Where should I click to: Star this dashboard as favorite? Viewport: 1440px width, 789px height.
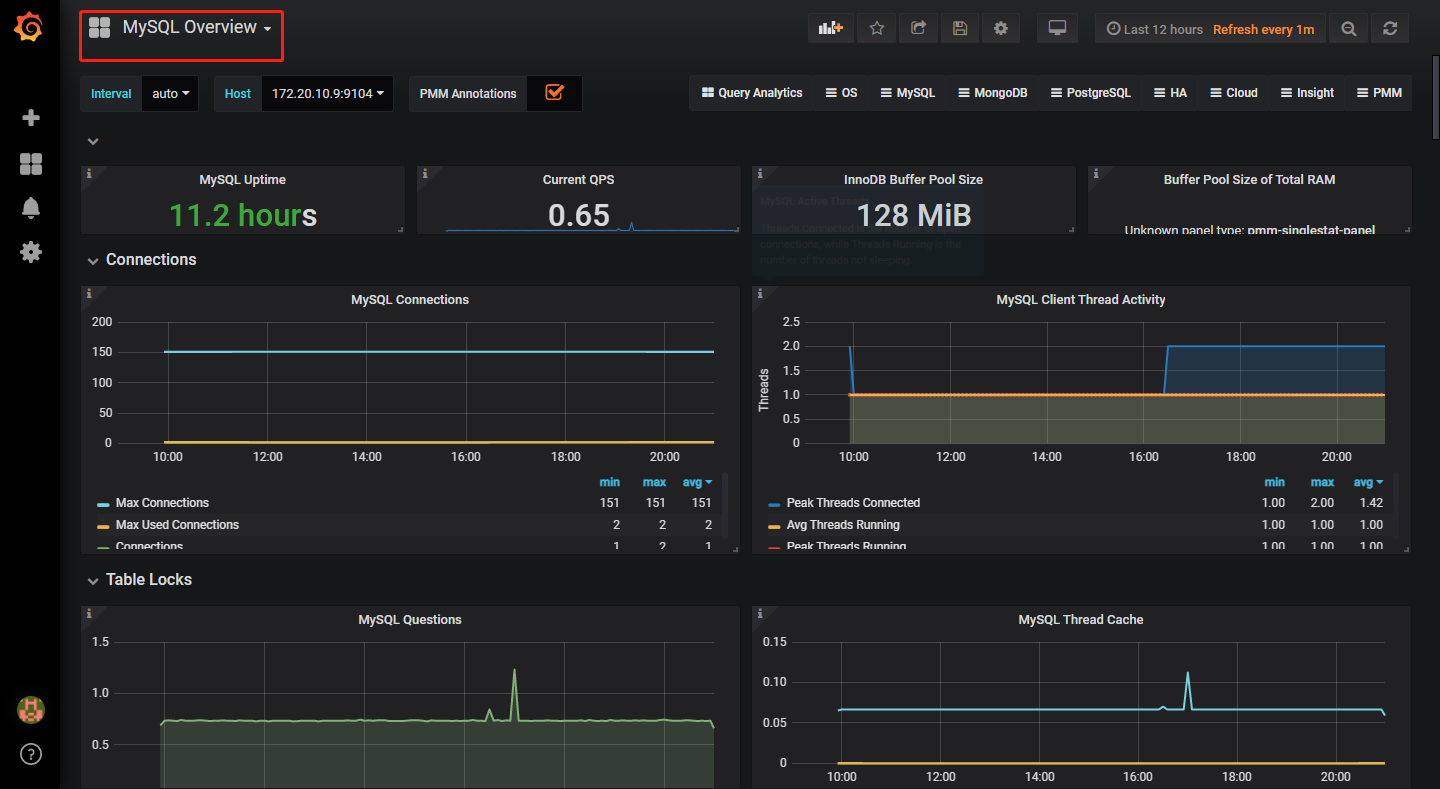click(x=877, y=29)
